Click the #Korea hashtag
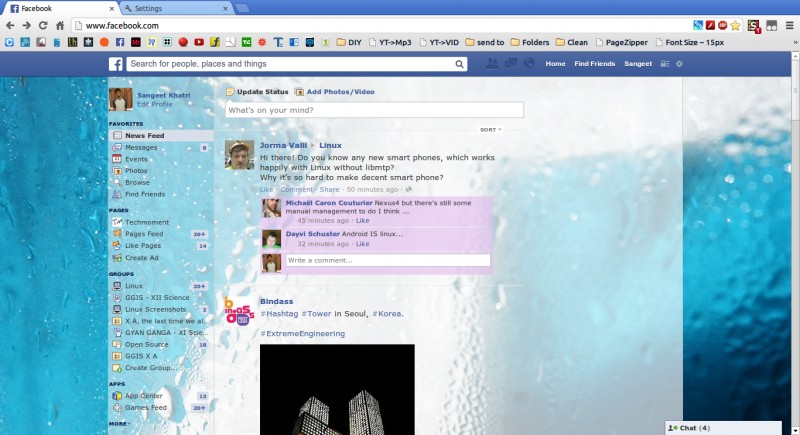The height and width of the screenshot is (435, 800). [x=388, y=314]
